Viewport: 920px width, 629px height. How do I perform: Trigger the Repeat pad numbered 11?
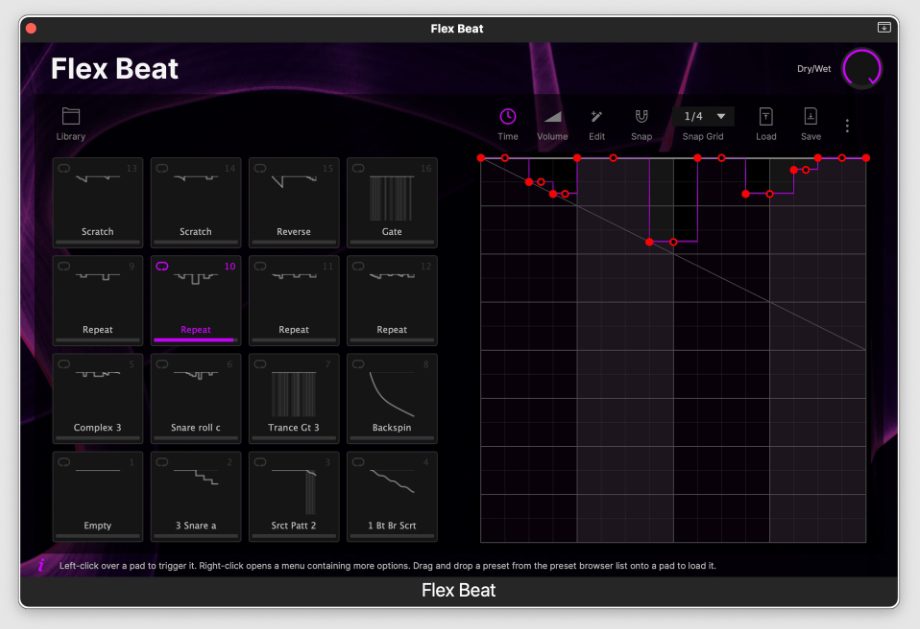click(293, 300)
